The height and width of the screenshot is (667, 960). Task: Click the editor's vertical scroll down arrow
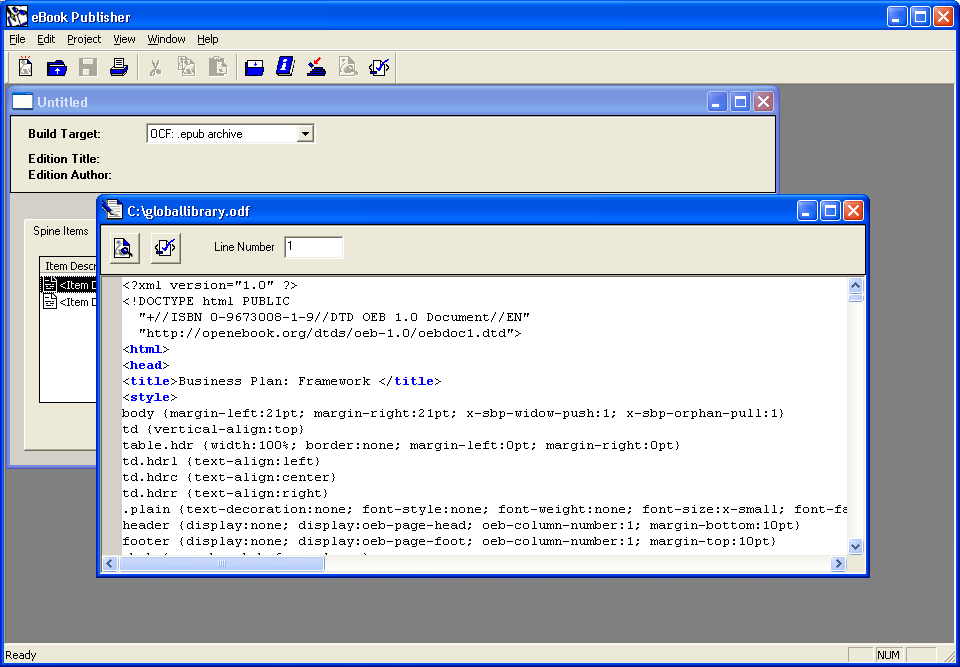[x=855, y=546]
